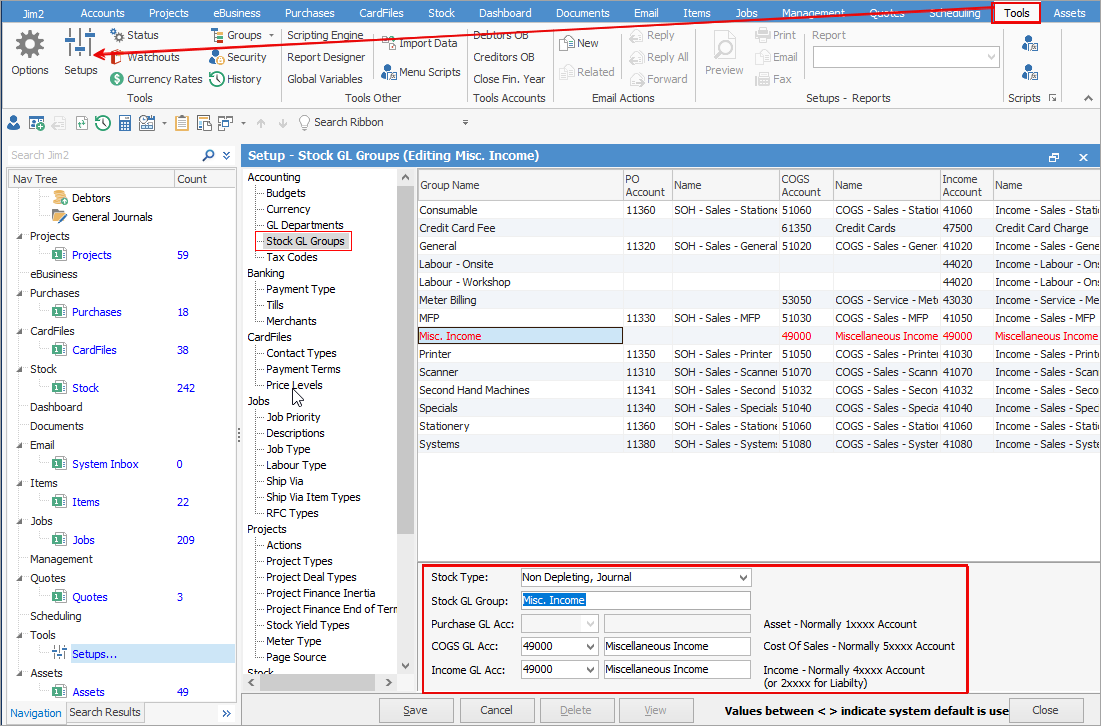Click the Close button at bottom right
Image resolution: width=1101 pixels, height=726 pixels.
tap(1045, 711)
